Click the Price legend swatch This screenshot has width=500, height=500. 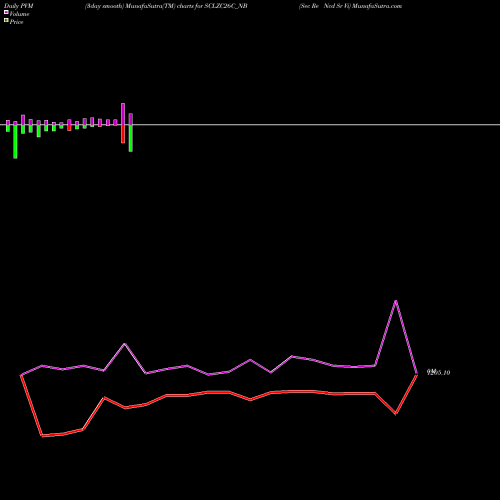point(6,20)
